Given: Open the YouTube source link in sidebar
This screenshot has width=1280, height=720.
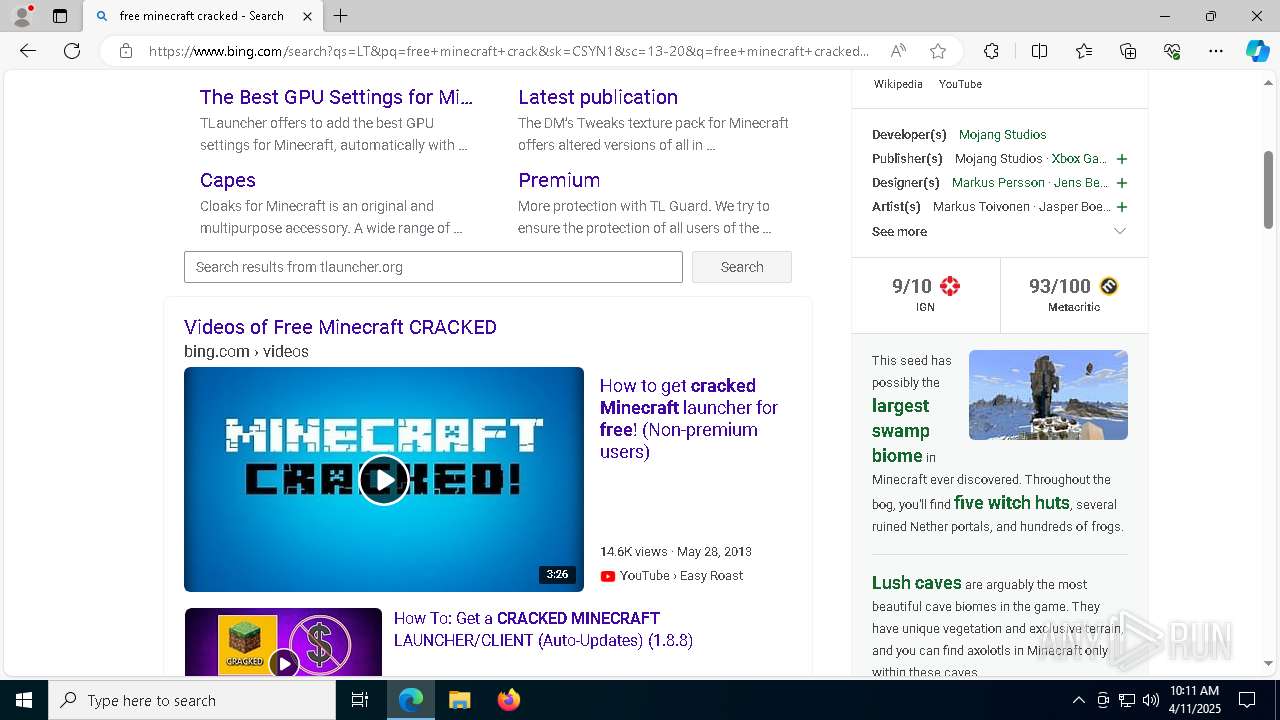Looking at the screenshot, I should (960, 84).
